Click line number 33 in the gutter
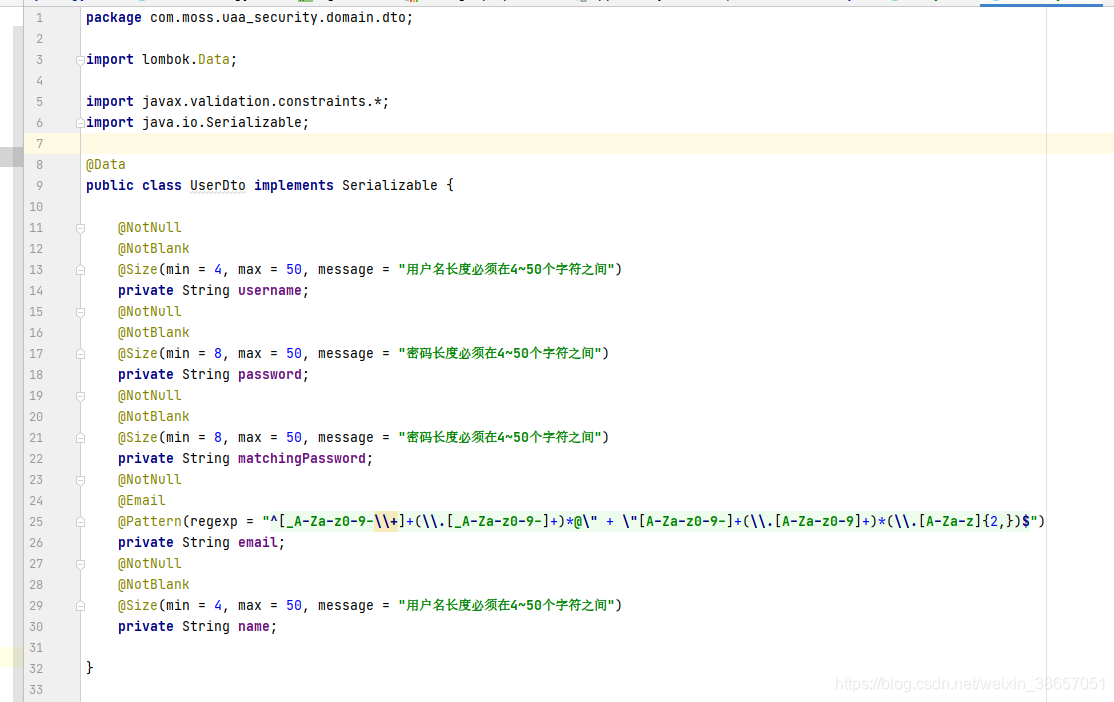Image resolution: width=1114 pixels, height=702 pixels. [36, 689]
